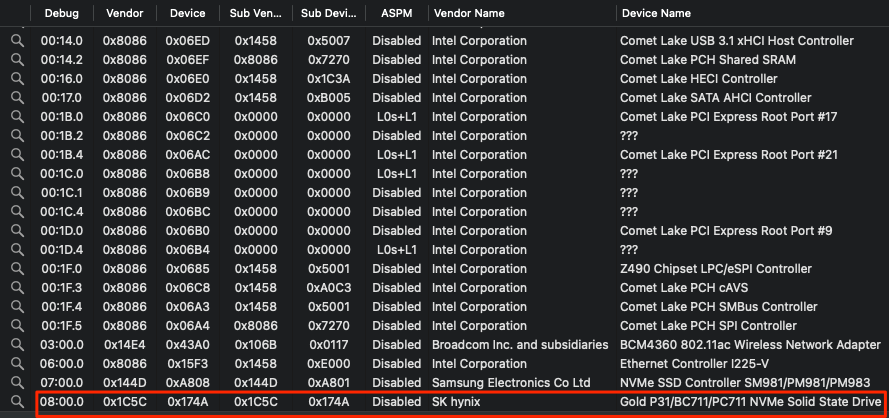Click magnifier icon for row 00:1D.4
Viewport: 889px width, 418px height.
(x=17, y=250)
